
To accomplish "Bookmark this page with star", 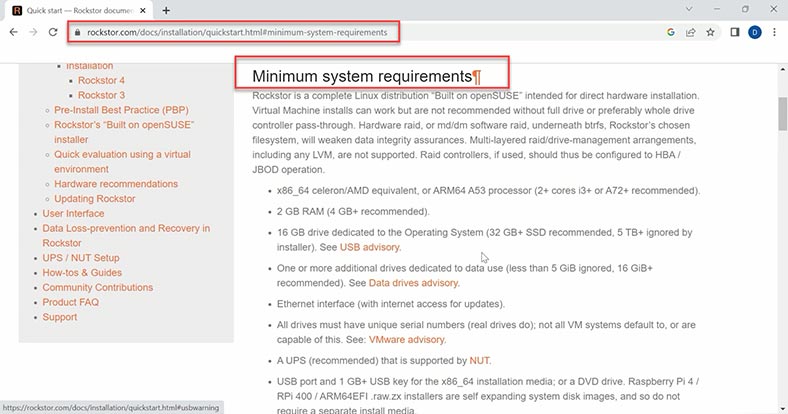I will [x=710, y=32].
